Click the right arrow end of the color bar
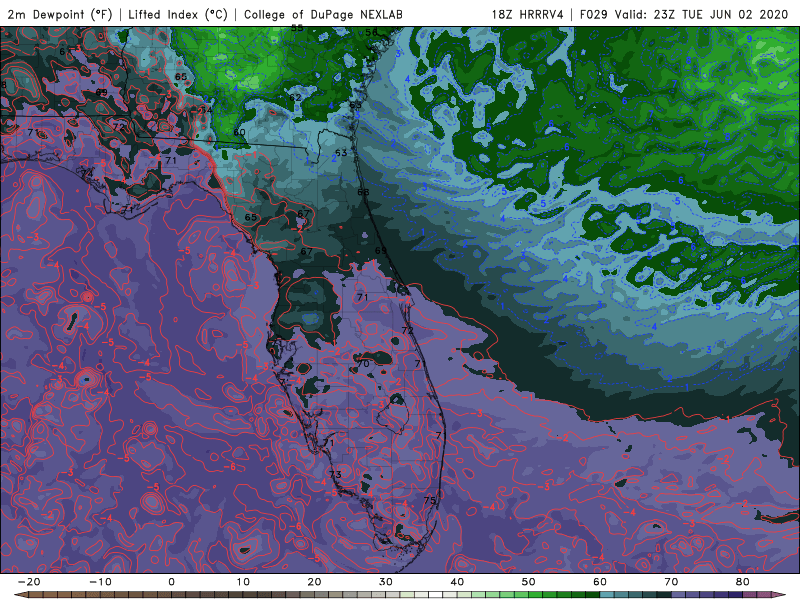This screenshot has width=800, height=600. 780,595
